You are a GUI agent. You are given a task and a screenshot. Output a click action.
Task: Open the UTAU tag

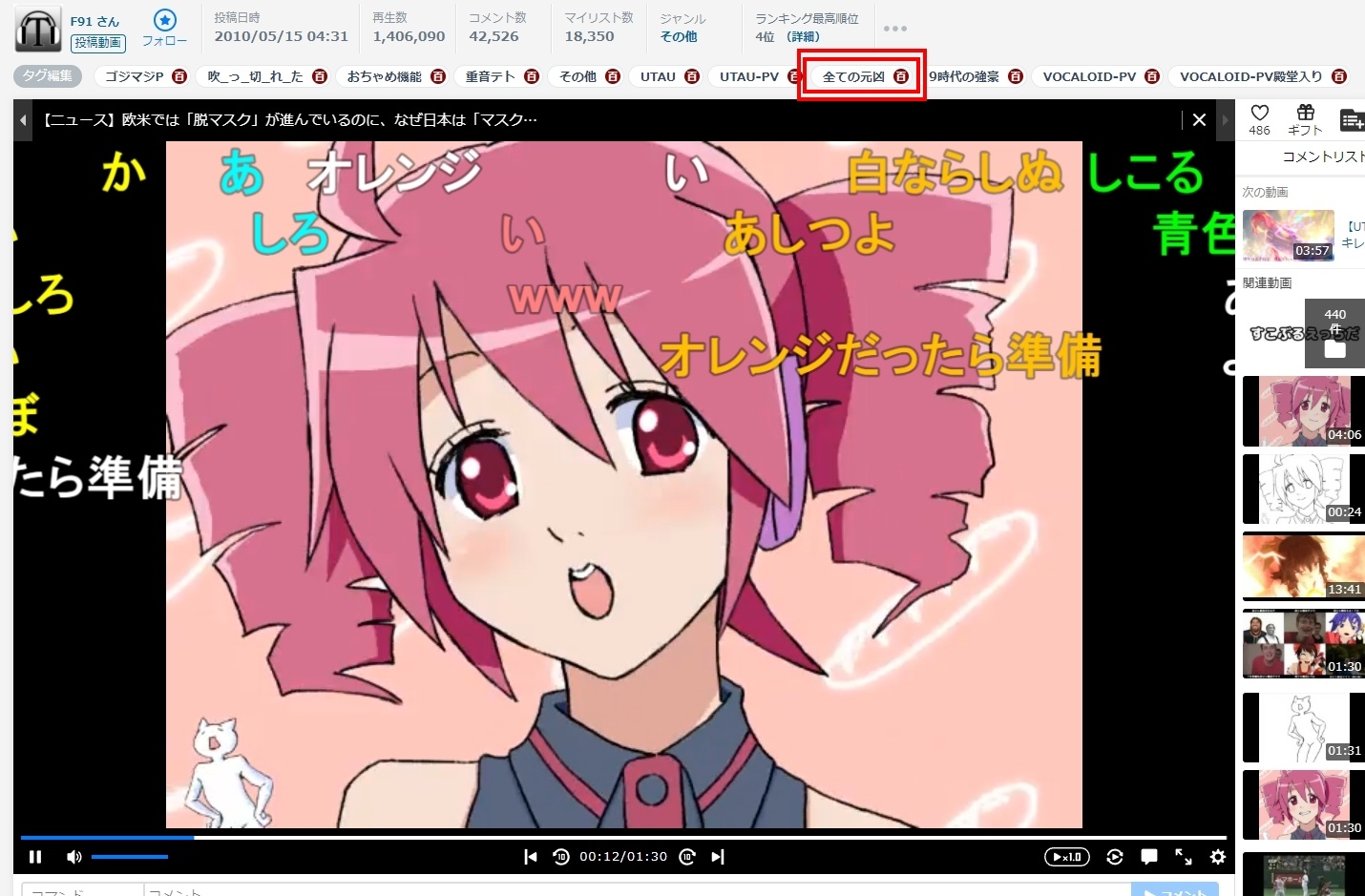(x=658, y=76)
